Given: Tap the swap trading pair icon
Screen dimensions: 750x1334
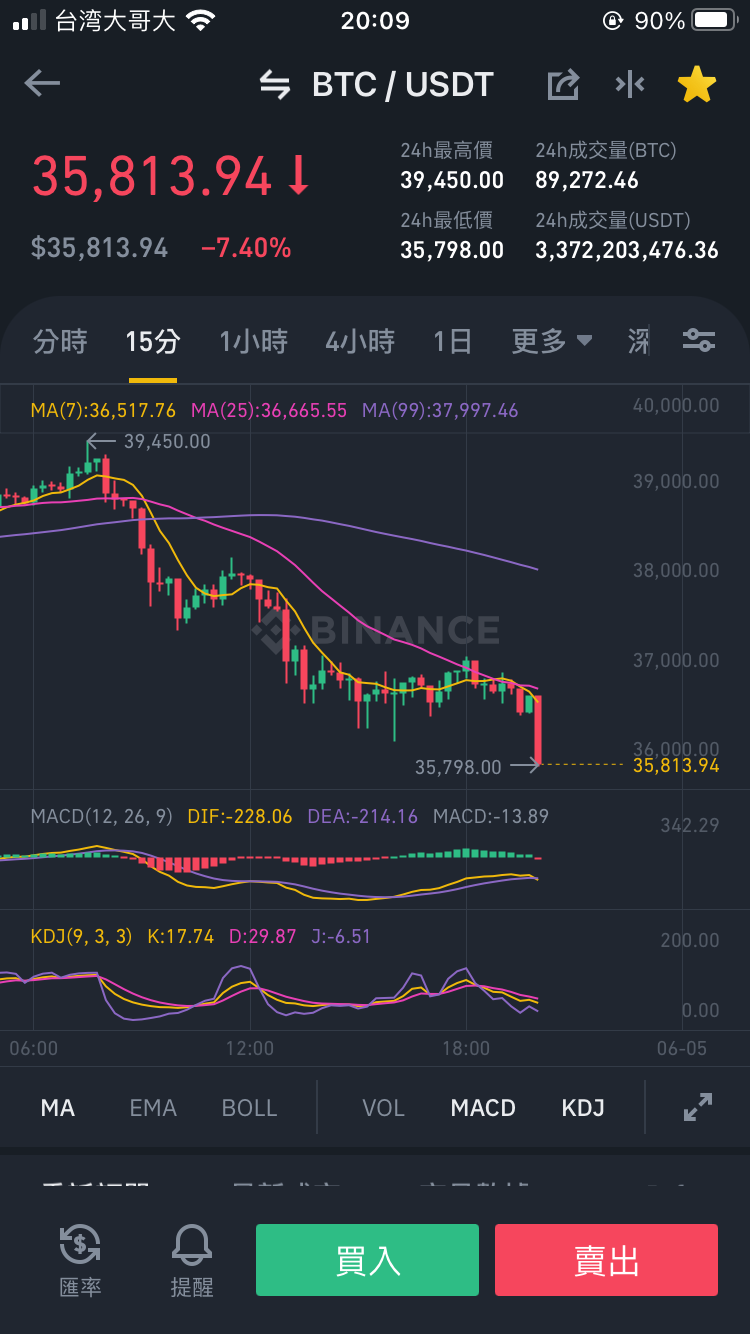Looking at the screenshot, I should (275, 85).
